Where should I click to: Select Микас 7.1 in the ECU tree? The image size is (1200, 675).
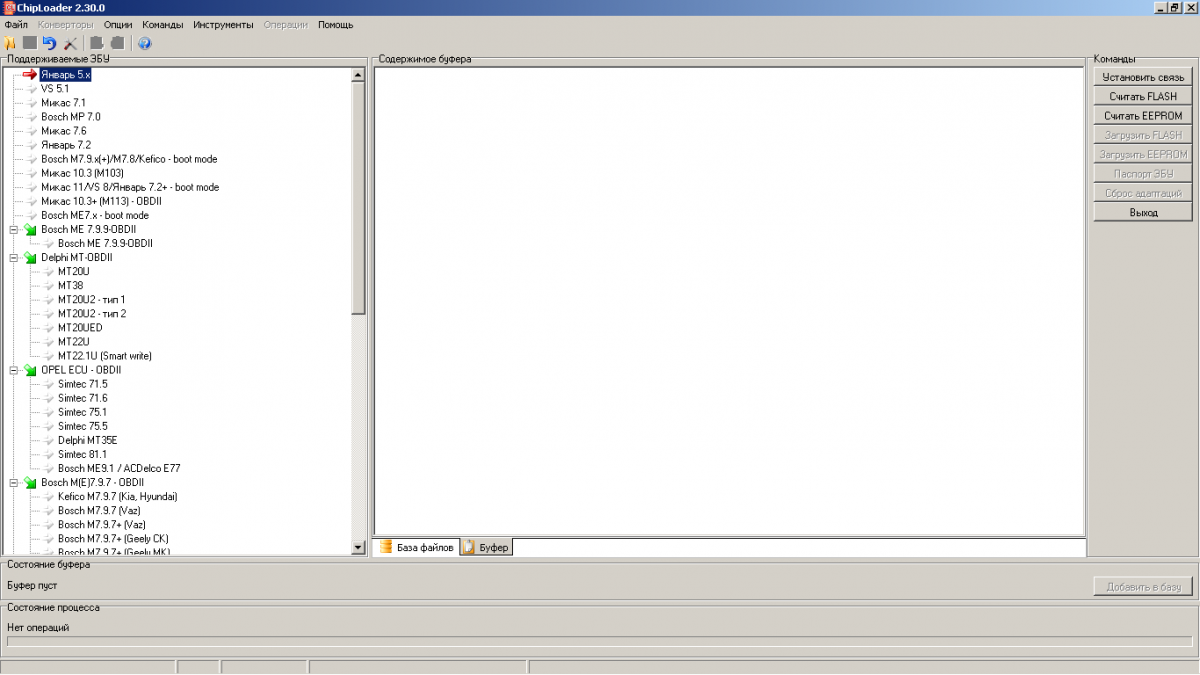[x=63, y=102]
